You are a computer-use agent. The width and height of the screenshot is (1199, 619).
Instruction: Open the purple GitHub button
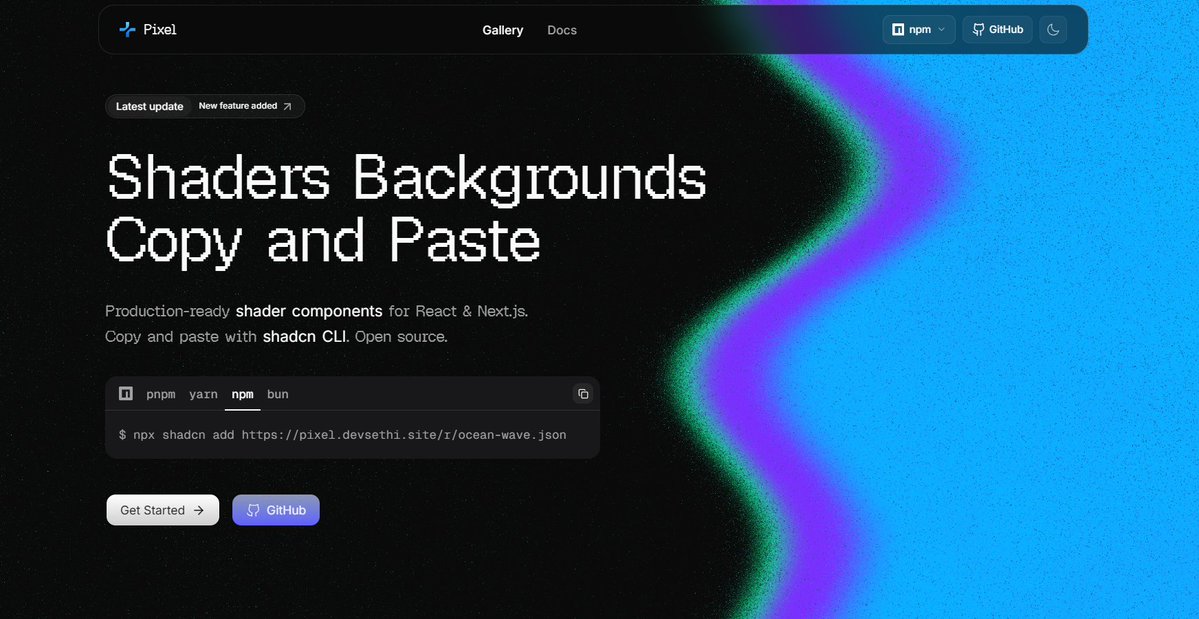[x=276, y=510]
